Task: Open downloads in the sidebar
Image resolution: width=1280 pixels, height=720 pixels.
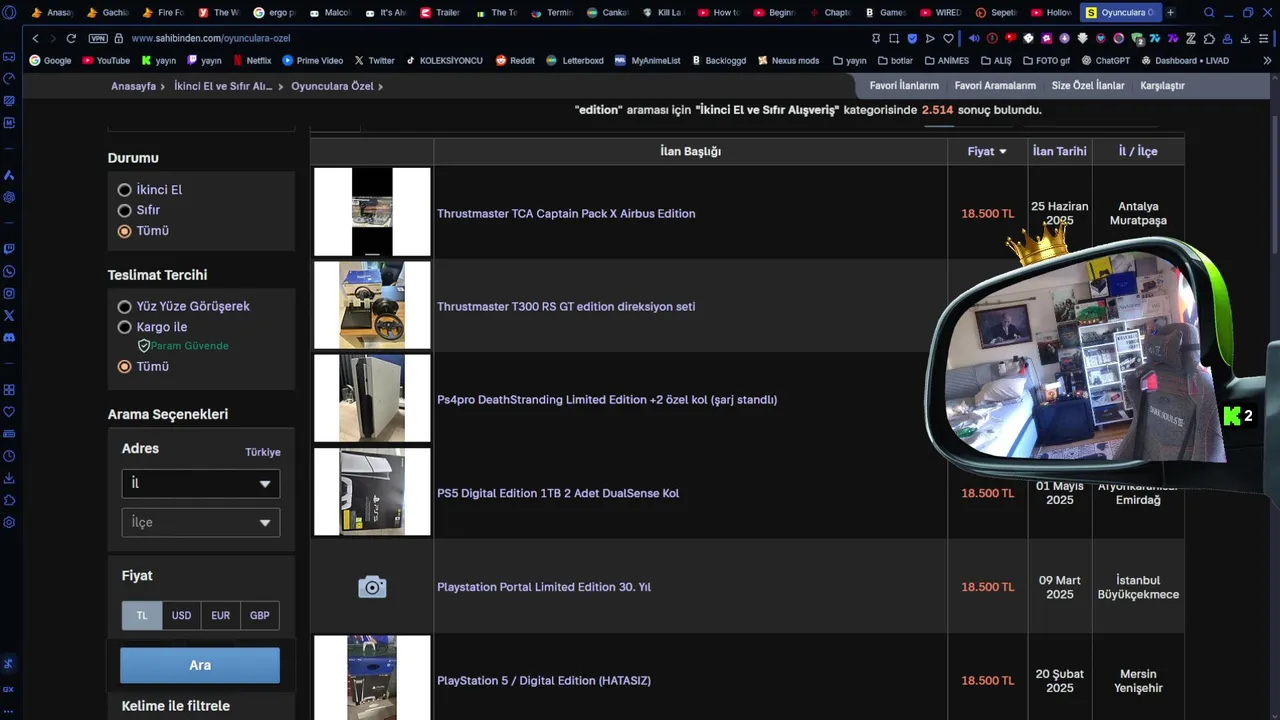Action: tap(9, 478)
